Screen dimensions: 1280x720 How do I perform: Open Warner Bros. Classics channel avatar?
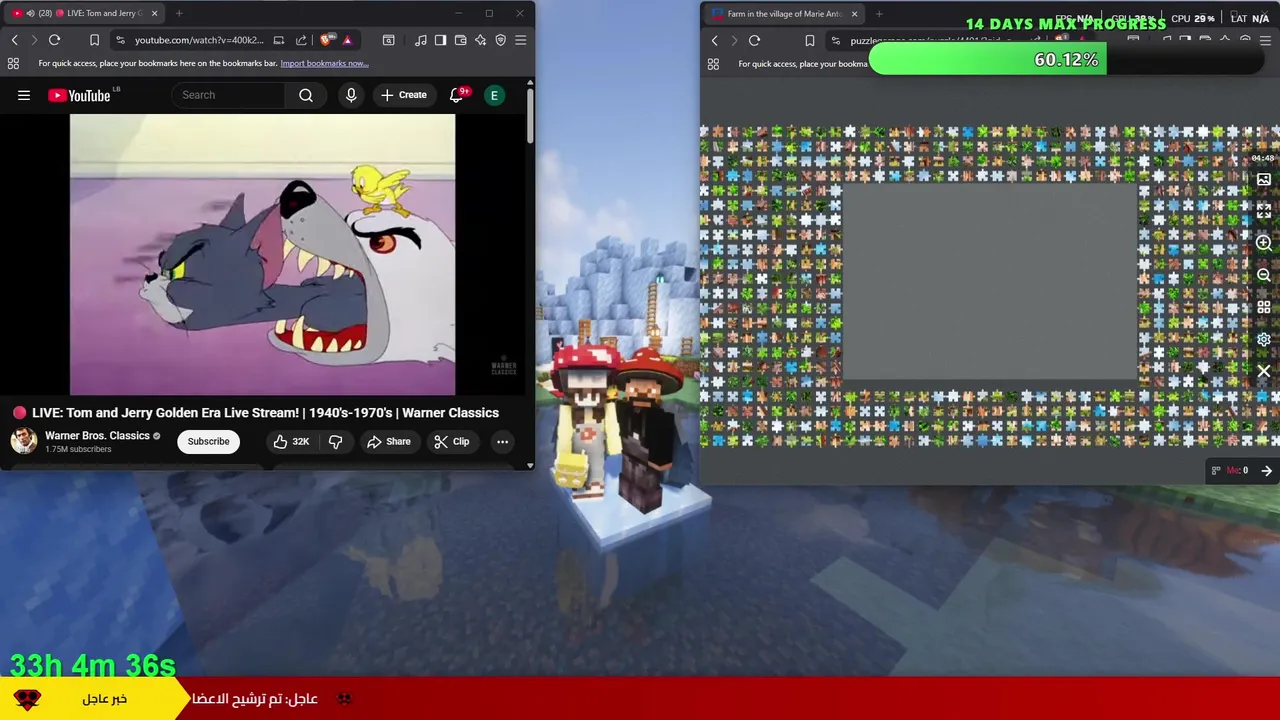(x=24, y=441)
